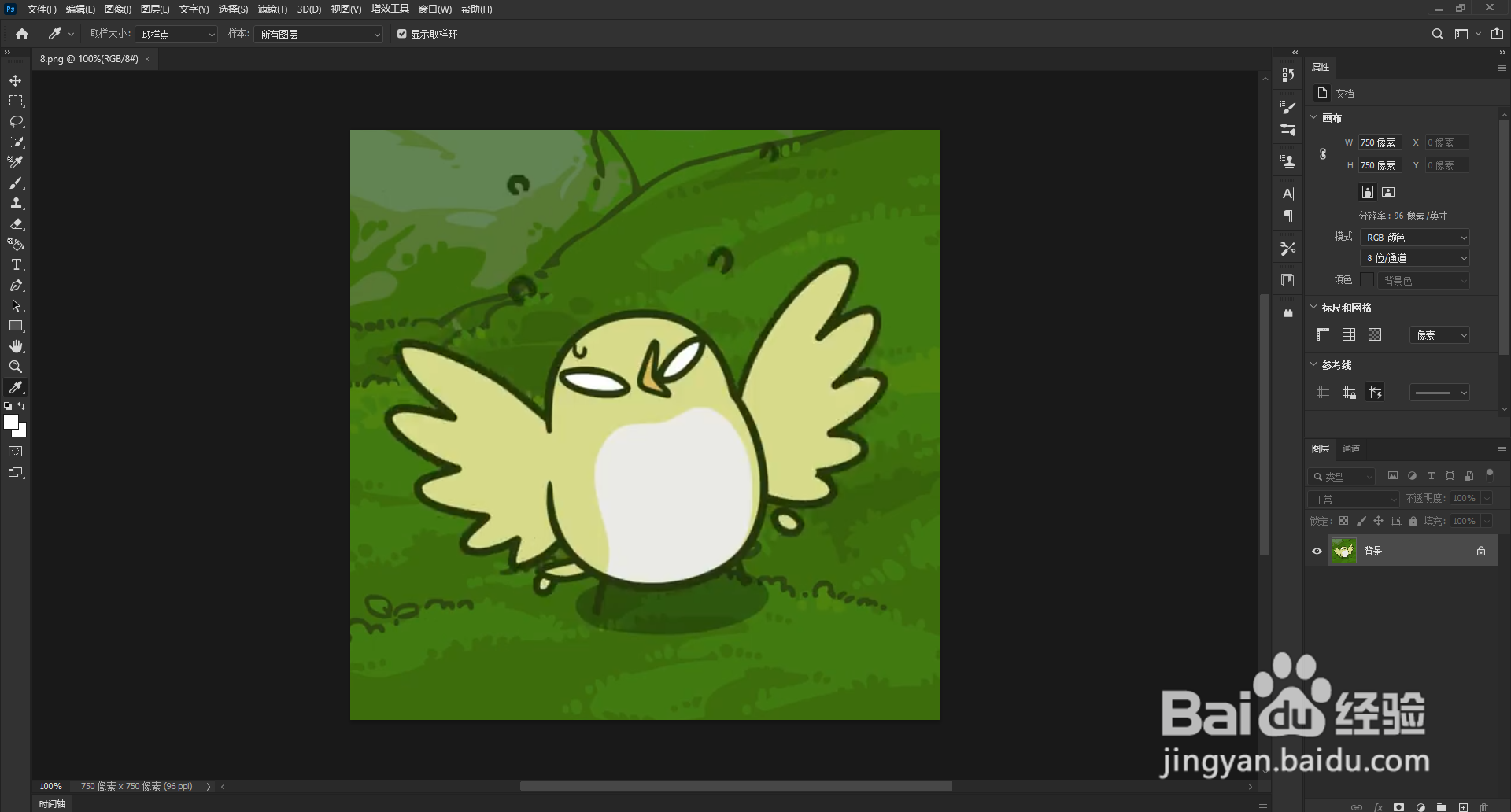Select the Paint Bucket tool
The image size is (1511, 812).
coord(16,245)
